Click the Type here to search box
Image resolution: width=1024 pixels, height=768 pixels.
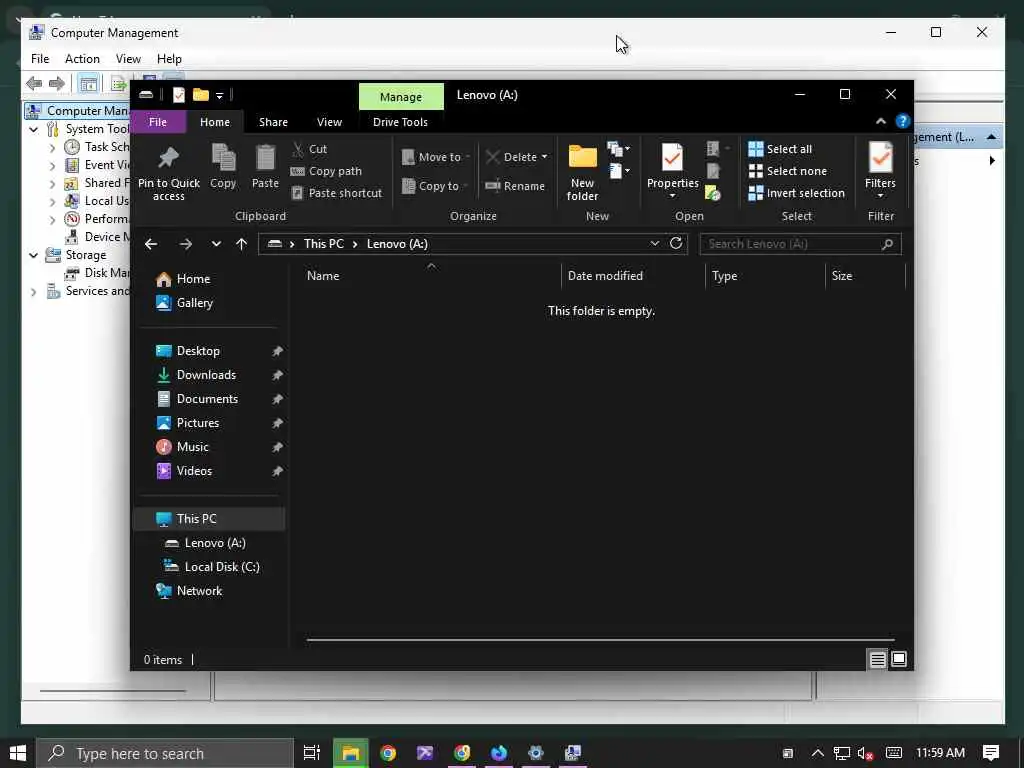[x=165, y=754]
